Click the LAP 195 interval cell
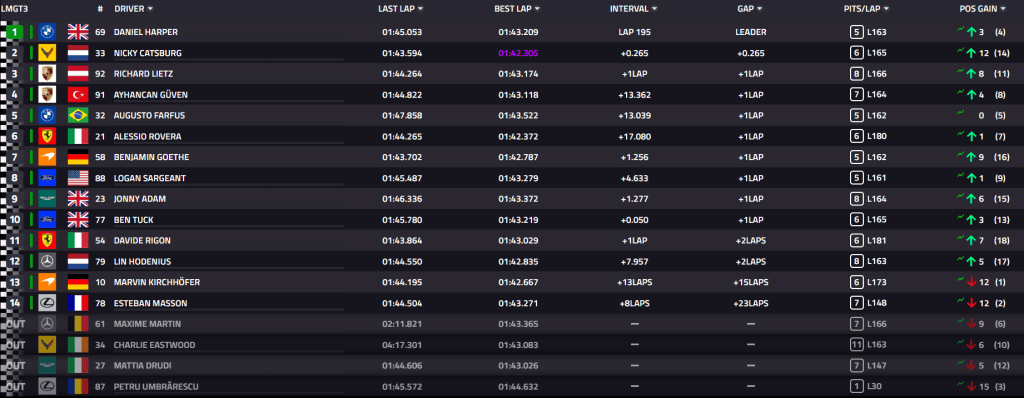Viewport: 1024px width, 398px height. pyautogui.click(x=635, y=32)
